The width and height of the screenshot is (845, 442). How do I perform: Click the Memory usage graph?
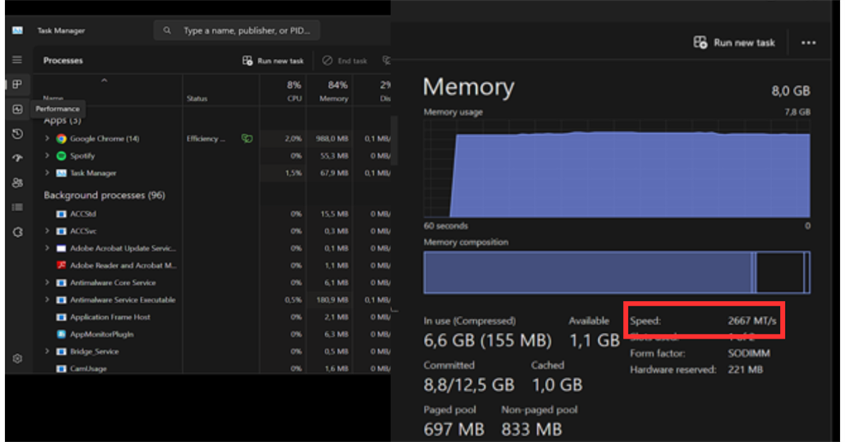(x=617, y=169)
